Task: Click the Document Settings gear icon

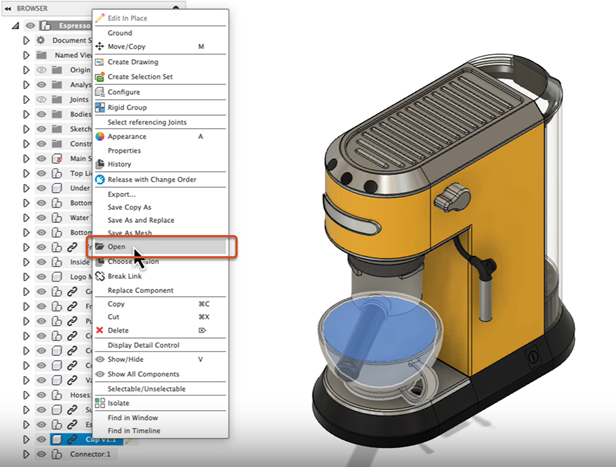Action: point(41,40)
